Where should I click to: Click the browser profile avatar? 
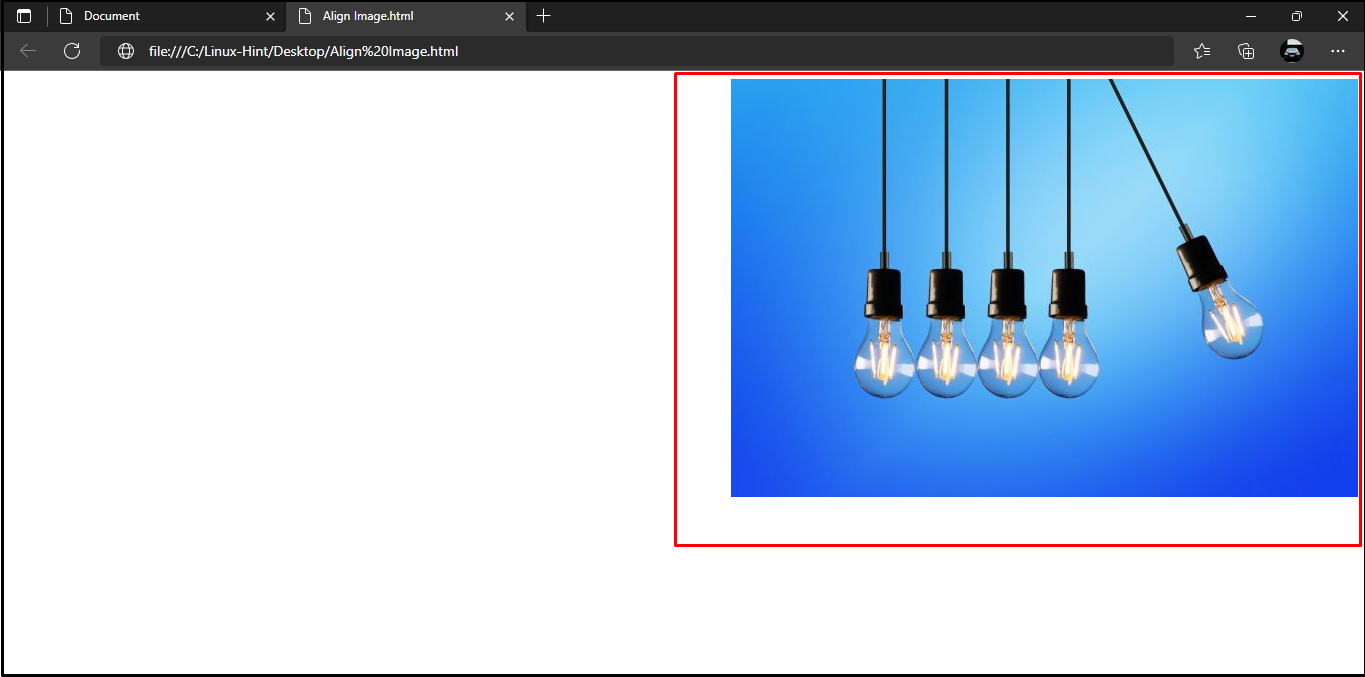[1292, 51]
